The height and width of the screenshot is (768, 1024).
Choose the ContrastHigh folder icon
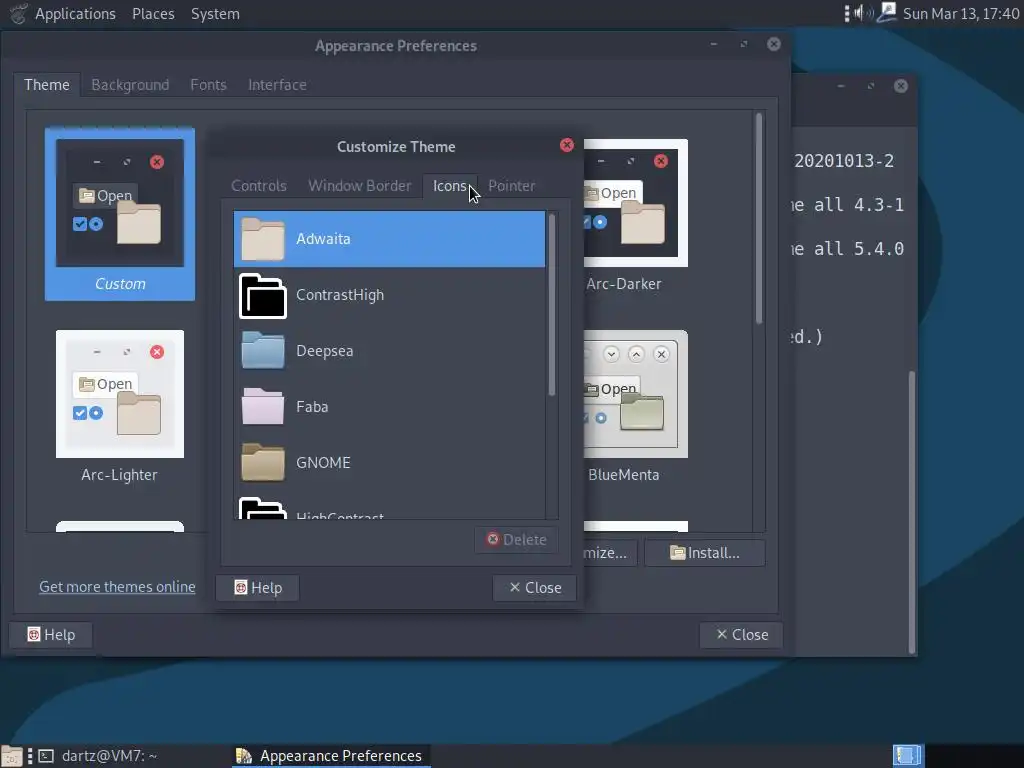point(263,295)
